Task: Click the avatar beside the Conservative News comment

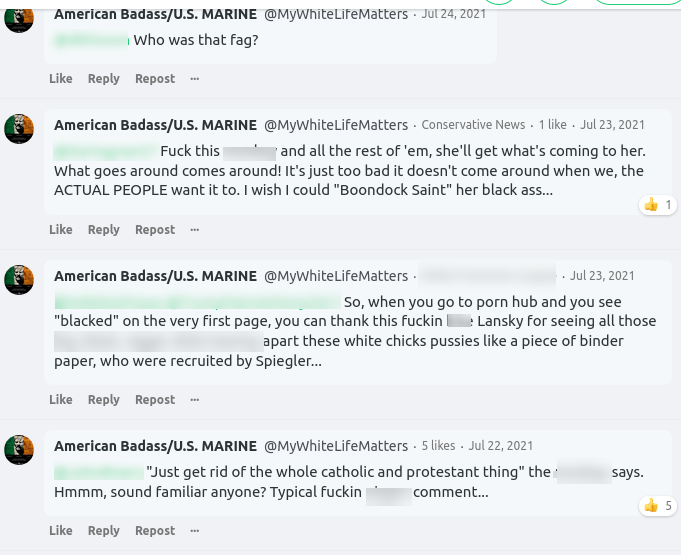Action: (19, 128)
